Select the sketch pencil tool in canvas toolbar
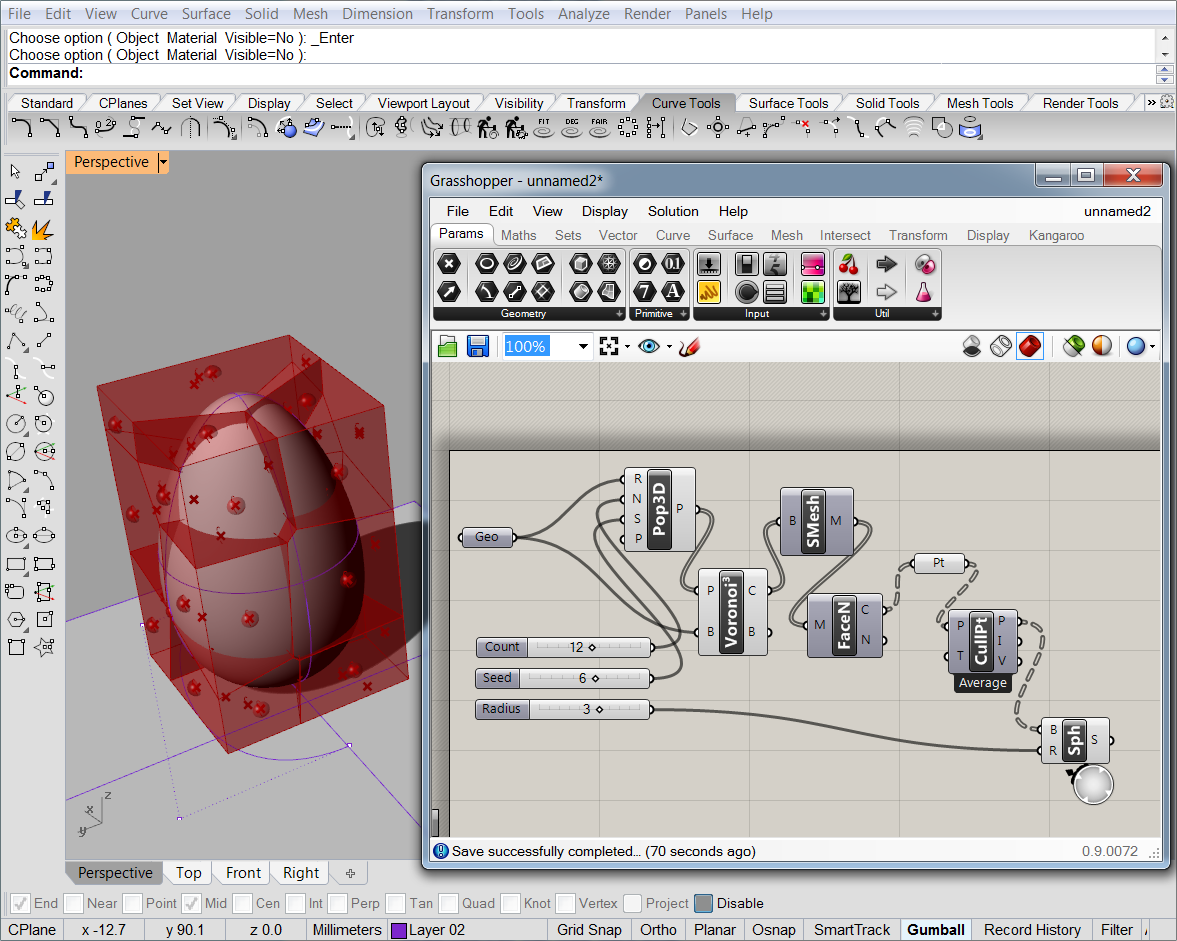The width and height of the screenshot is (1177, 941). (x=689, y=346)
